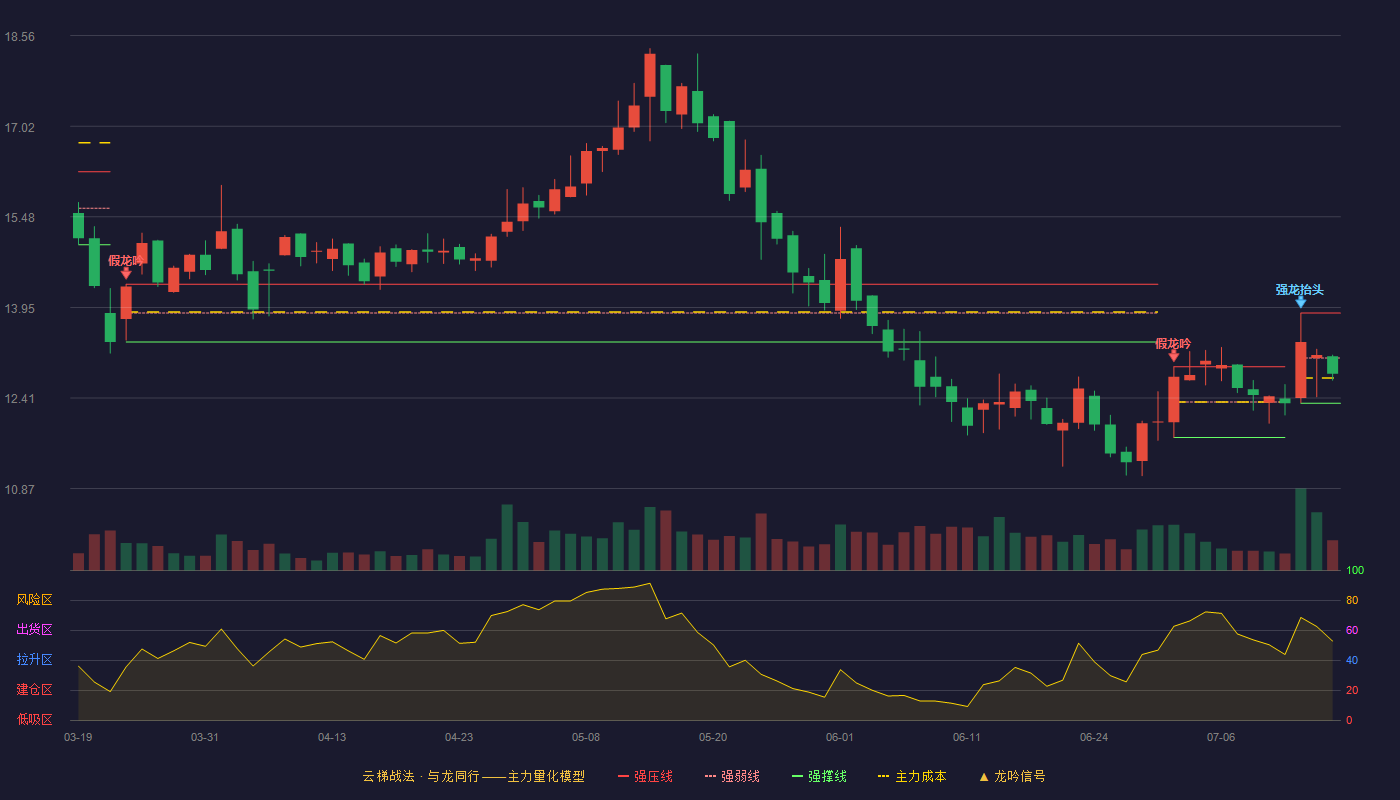The width and height of the screenshot is (1400, 800).
Task: Select the 出货区 zone label
Action: pyautogui.click(x=34, y=630)
